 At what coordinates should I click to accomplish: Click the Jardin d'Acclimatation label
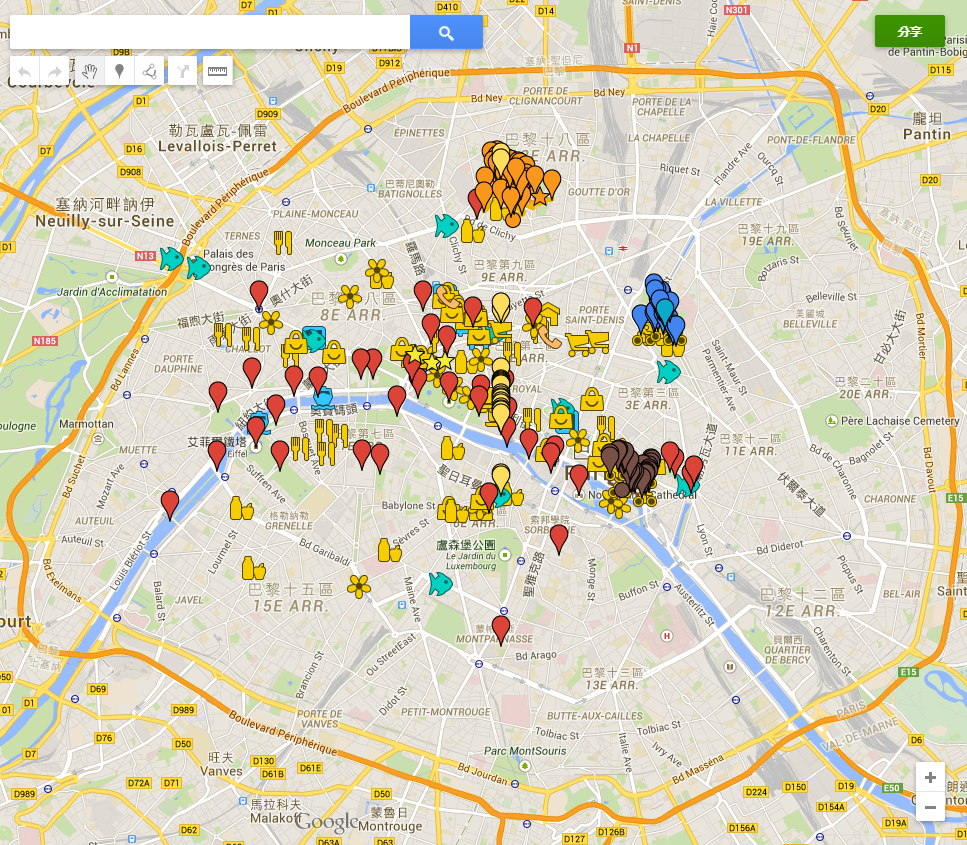pyautogui.click(x=112, y=292)
